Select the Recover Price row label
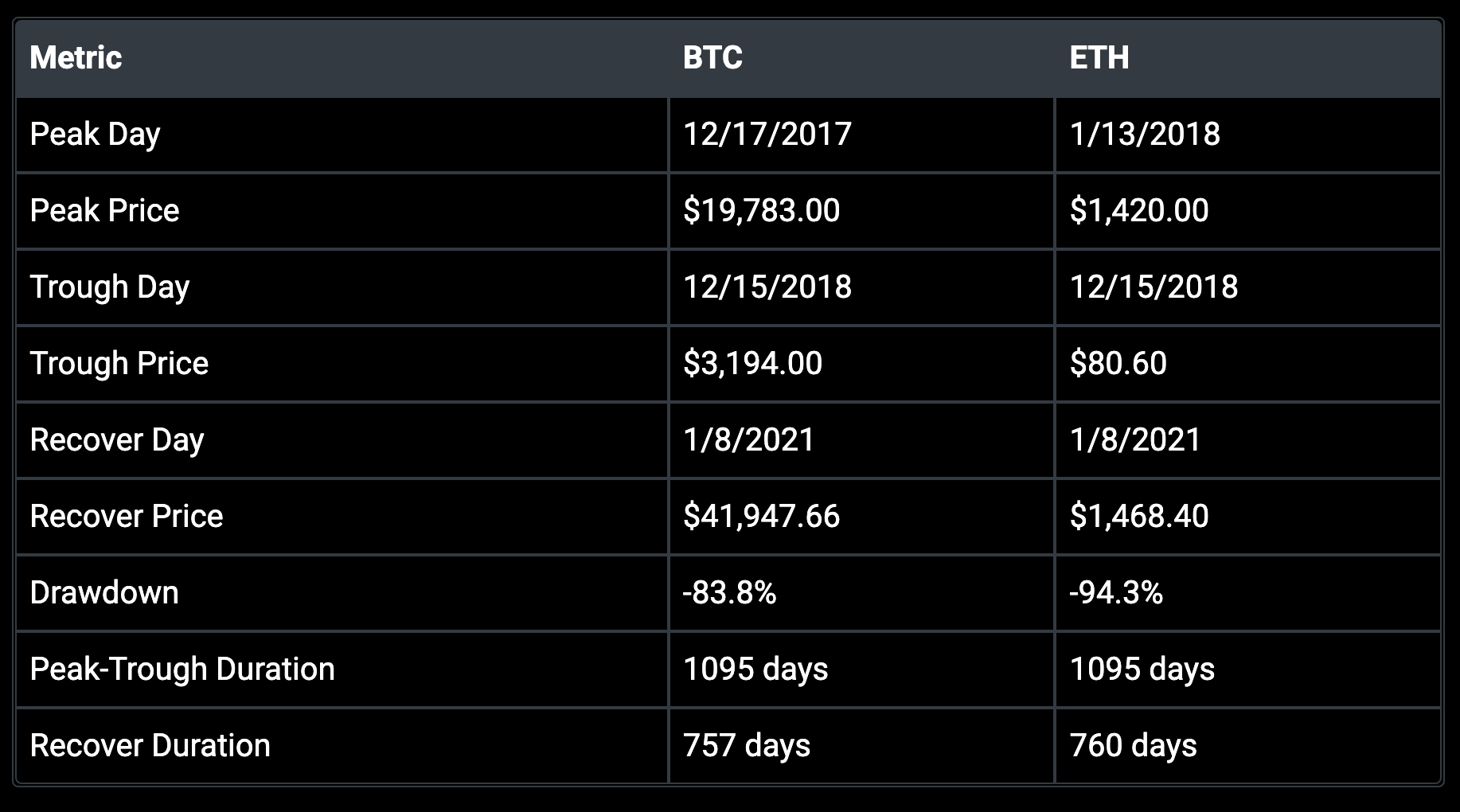The image size is (1460, 812). [127, 516]
